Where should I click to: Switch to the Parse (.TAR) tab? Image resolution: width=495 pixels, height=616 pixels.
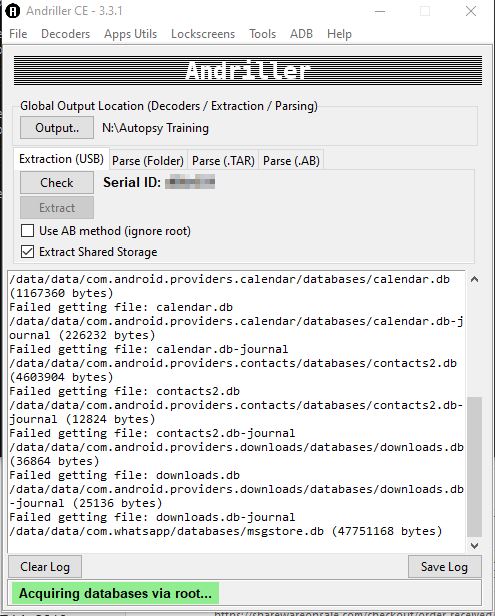point(223,161)
